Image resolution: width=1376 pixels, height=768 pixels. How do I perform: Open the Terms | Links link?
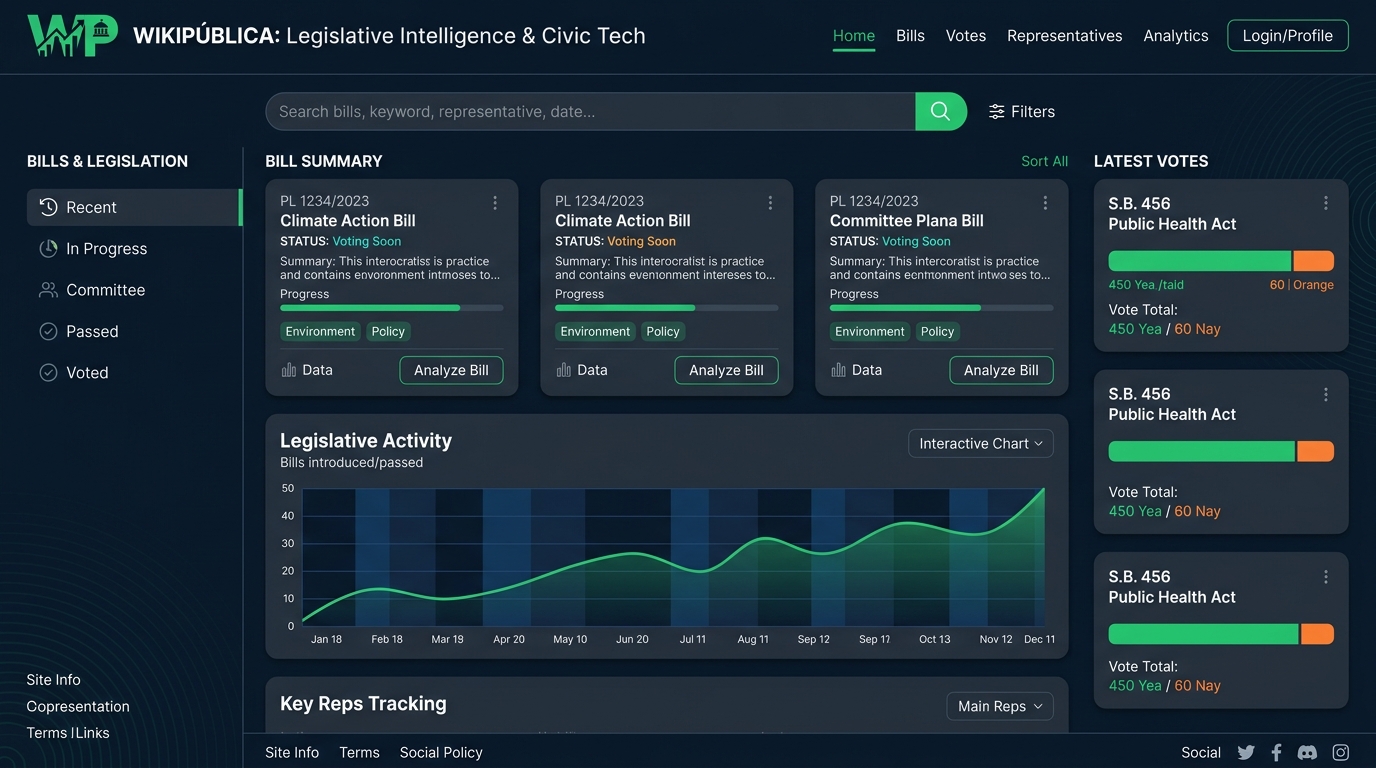pyautogui.click(x=68, y=733)
